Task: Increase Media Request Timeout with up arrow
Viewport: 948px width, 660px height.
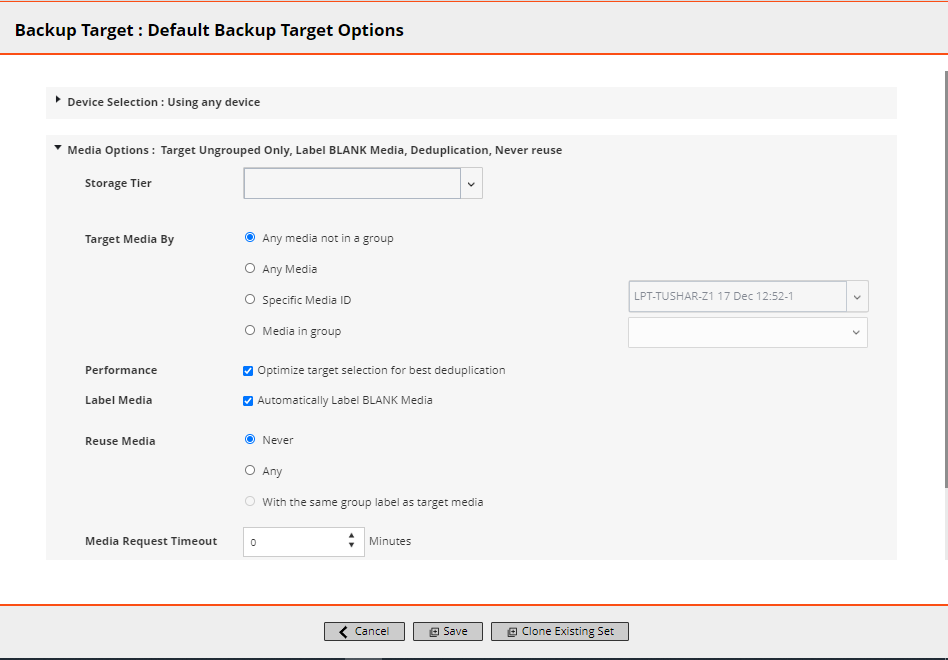Action: coord(352,536)
